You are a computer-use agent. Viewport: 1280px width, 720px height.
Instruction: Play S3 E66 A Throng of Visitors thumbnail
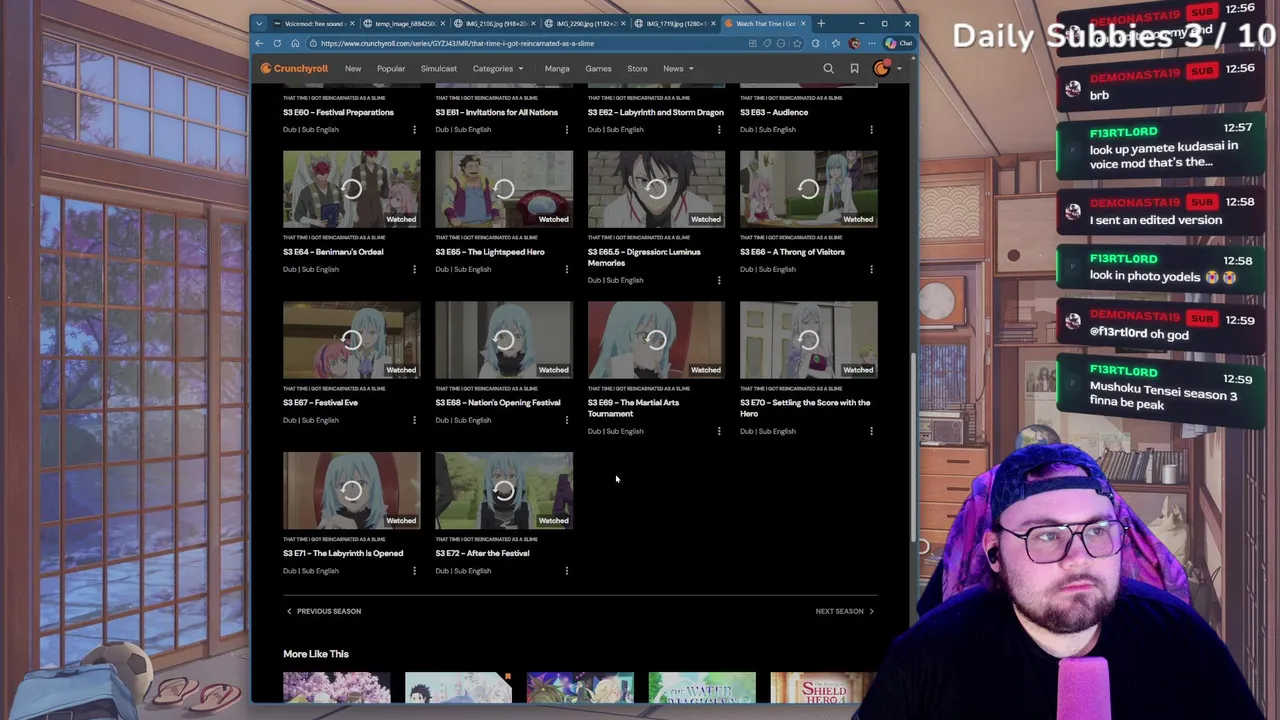click(x=809, y=189)
